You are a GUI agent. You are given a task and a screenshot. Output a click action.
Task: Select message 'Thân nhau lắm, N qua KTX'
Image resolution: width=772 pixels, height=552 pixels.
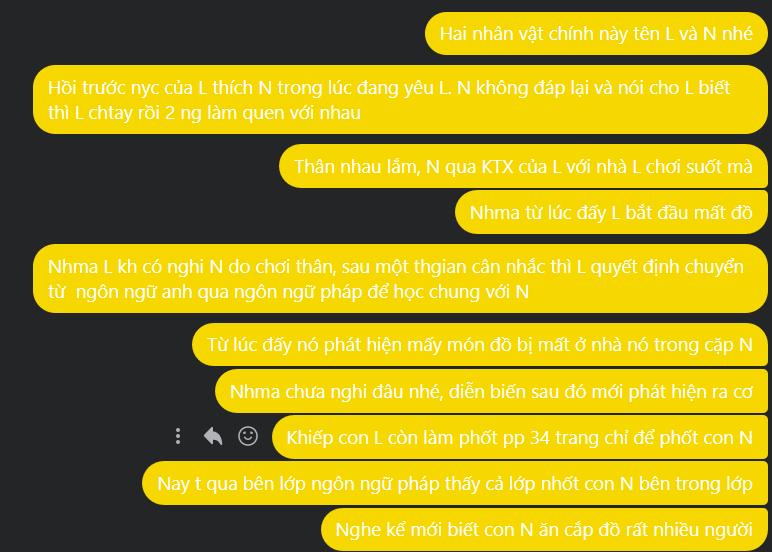point(523,166)
